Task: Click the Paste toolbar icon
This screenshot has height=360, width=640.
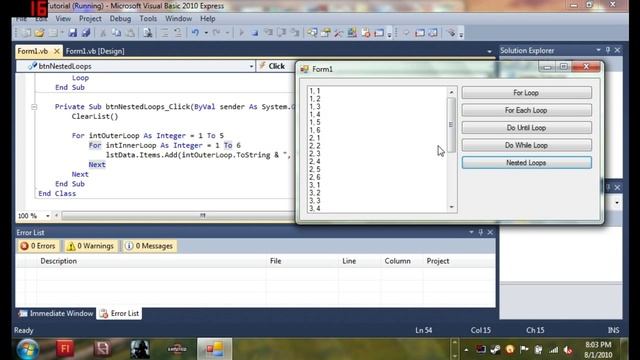Action: [x=130, y=33]
